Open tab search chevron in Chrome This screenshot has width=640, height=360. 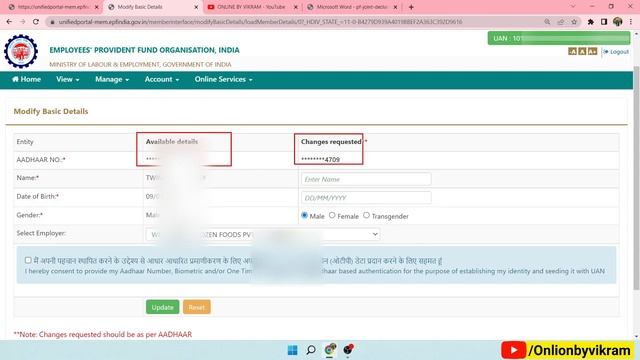(x=573, y=7)
